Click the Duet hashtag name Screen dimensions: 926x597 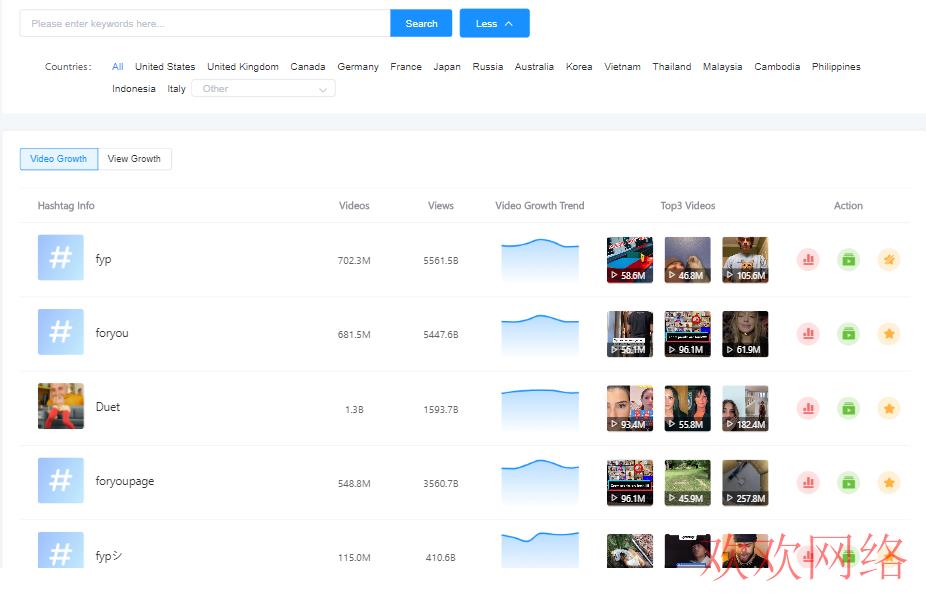pos(107,407)
